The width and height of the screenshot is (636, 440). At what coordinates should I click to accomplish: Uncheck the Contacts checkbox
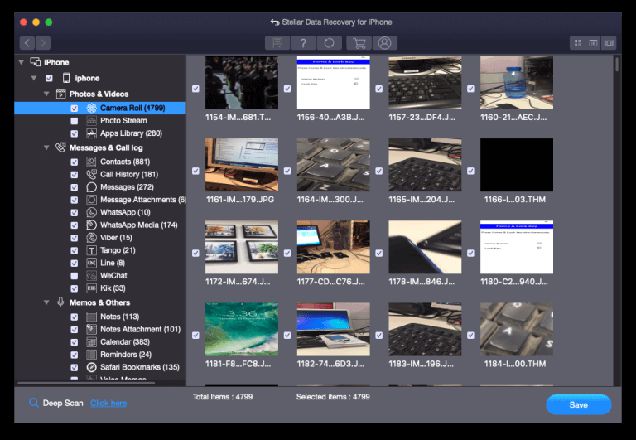coord(74,161)
